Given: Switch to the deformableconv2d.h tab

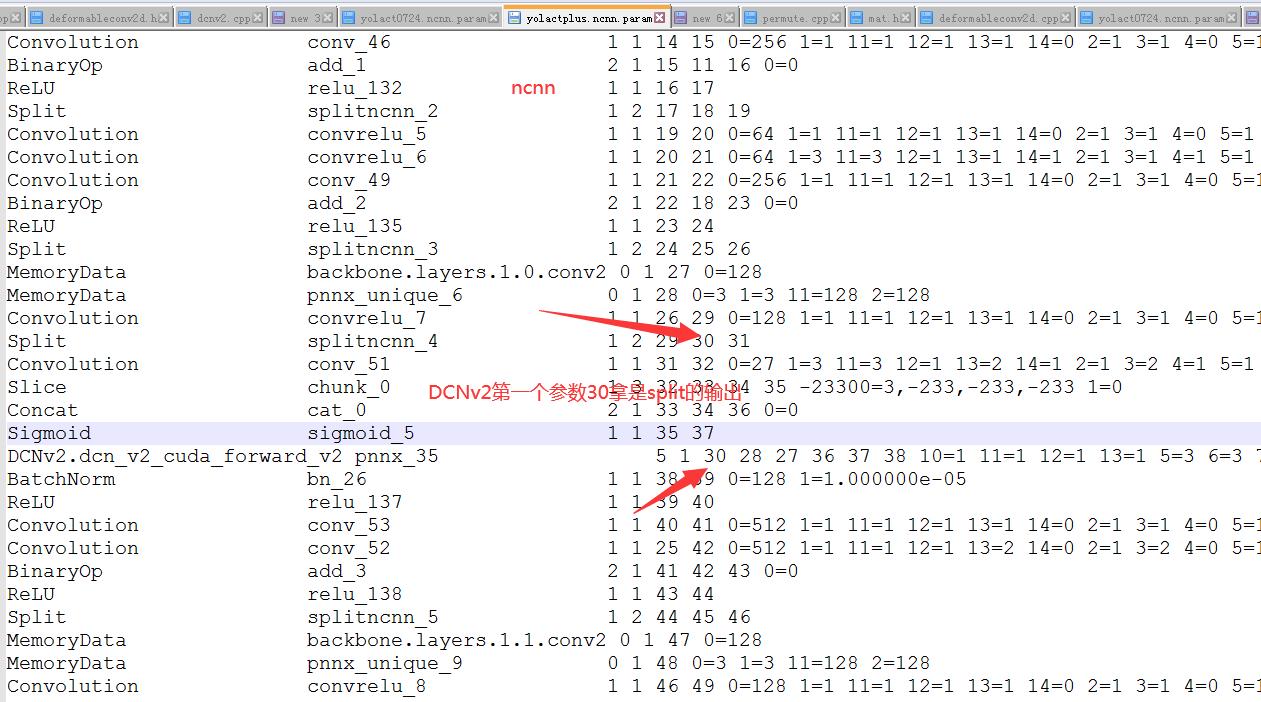Looking at the screenshot, I should coord(98,18).
